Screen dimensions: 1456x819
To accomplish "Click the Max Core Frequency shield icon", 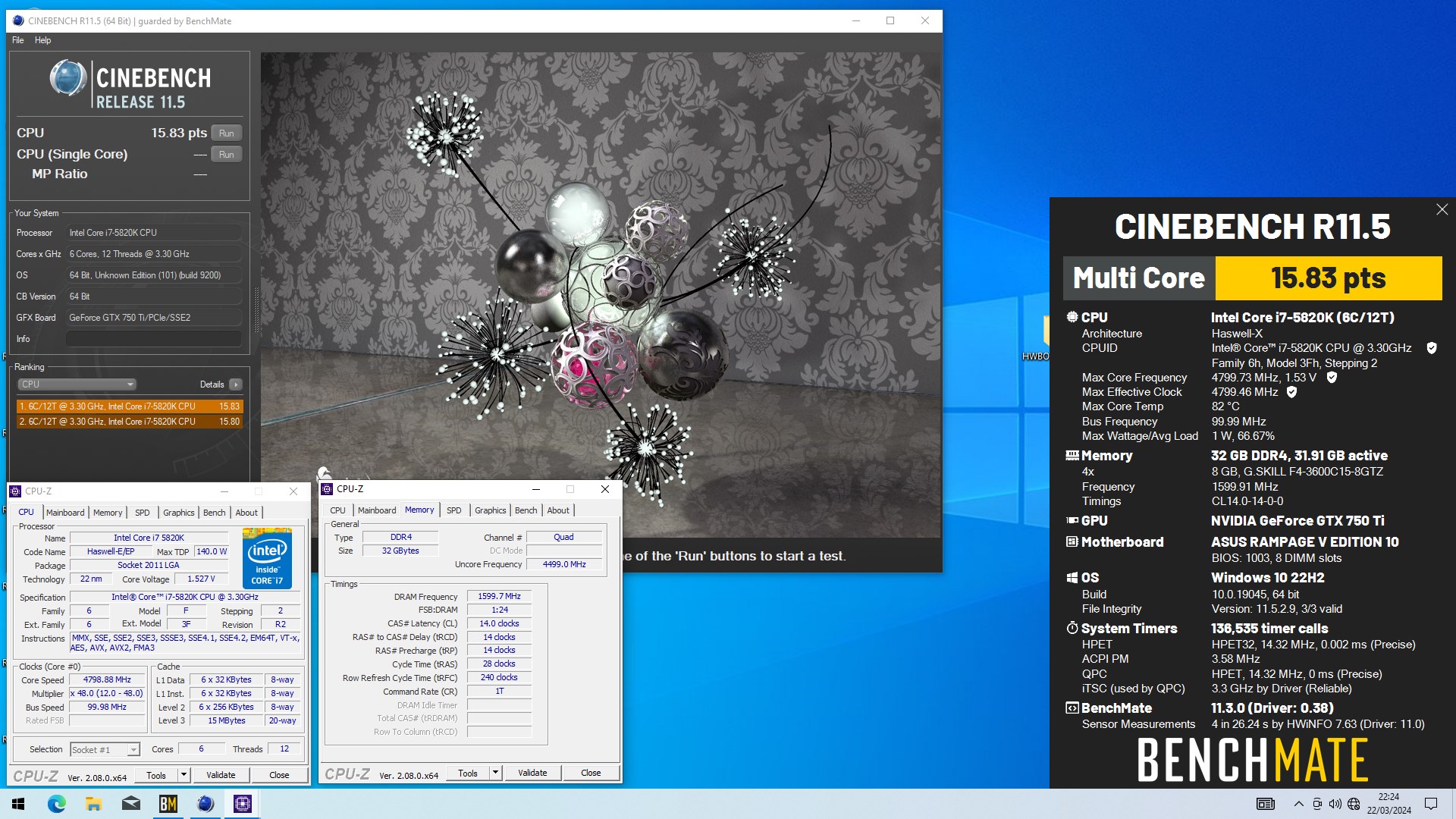I will click(x=1332, y=377).
